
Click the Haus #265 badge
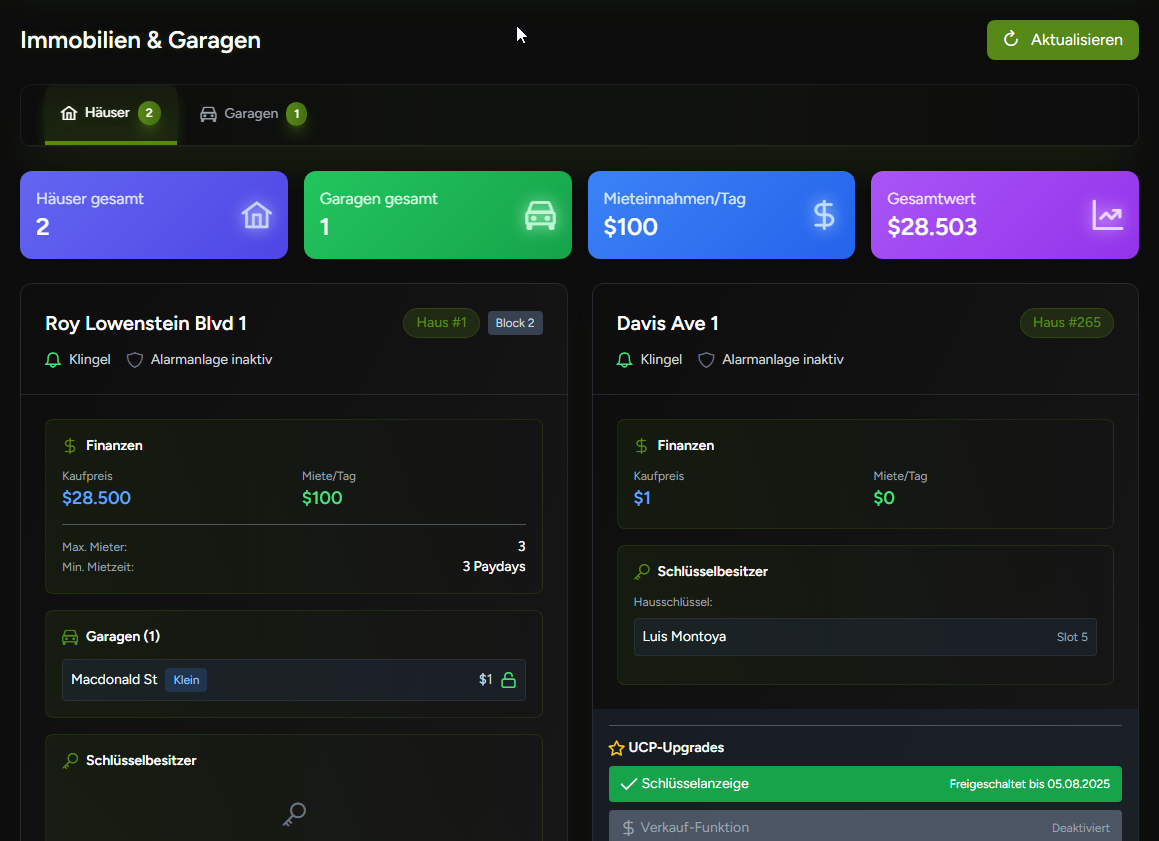point(1067,323)
